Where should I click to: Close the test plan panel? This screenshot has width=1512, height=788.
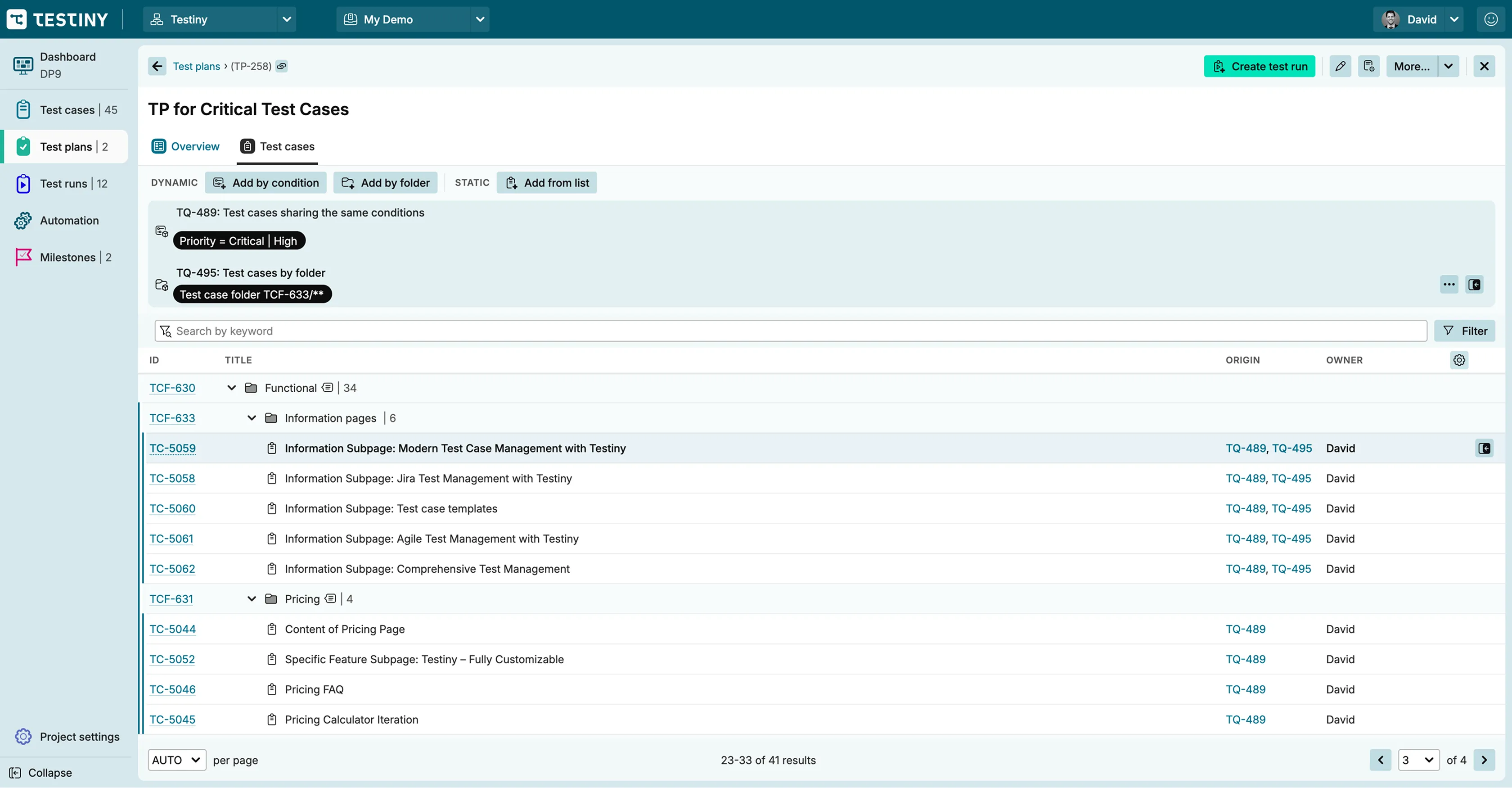1484,66
